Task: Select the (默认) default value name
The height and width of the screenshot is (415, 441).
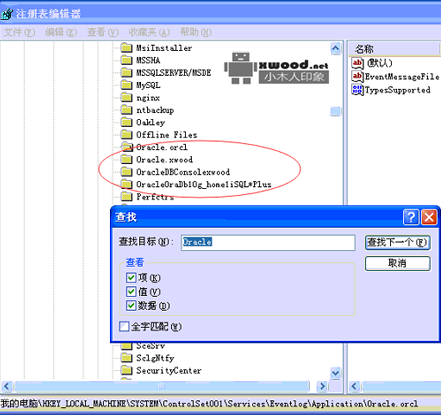Action: click(379, 63)
